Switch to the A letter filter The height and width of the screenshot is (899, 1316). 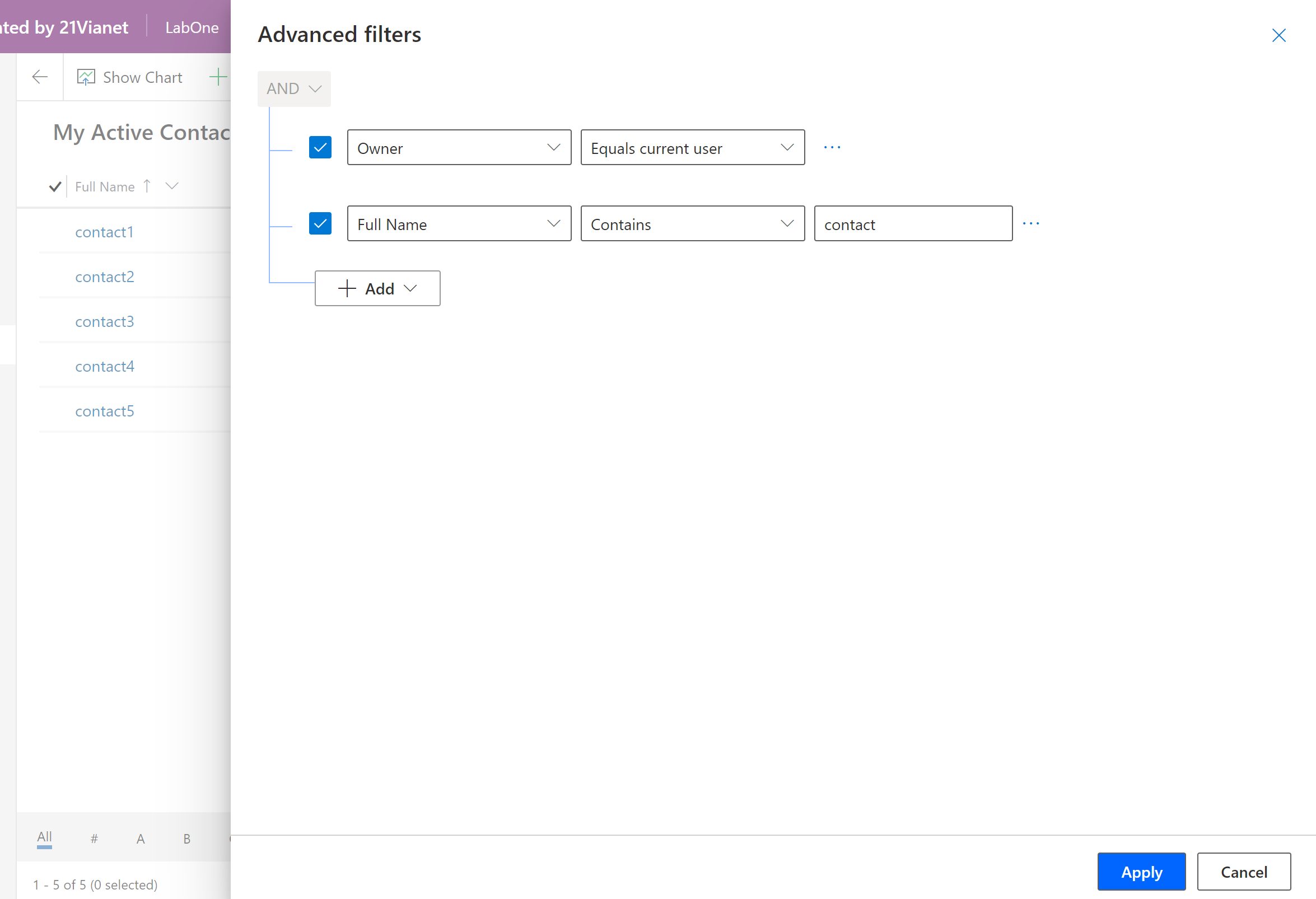pos(141,838)
